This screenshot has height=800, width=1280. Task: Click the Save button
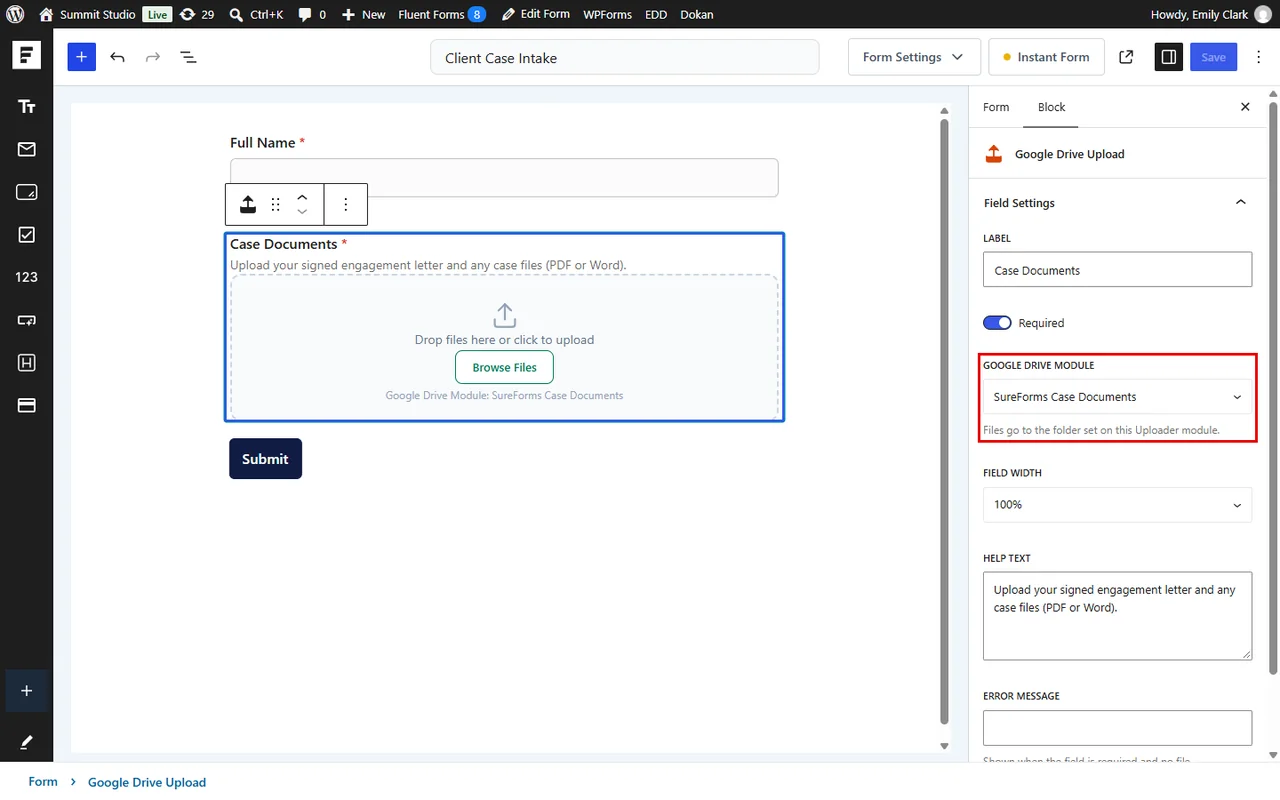tap(1214, 57)
